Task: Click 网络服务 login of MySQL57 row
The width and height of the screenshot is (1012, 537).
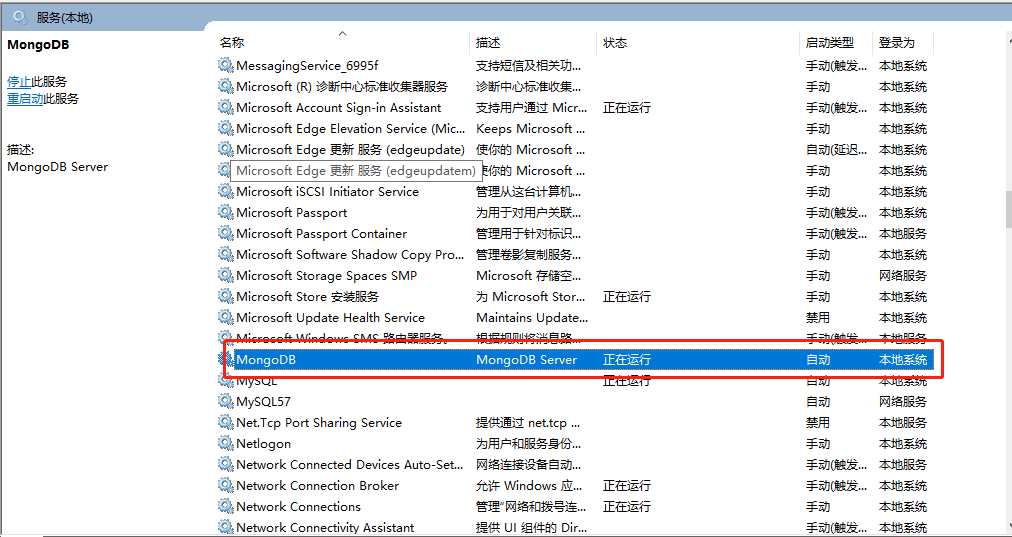Action: click(902, 401)
